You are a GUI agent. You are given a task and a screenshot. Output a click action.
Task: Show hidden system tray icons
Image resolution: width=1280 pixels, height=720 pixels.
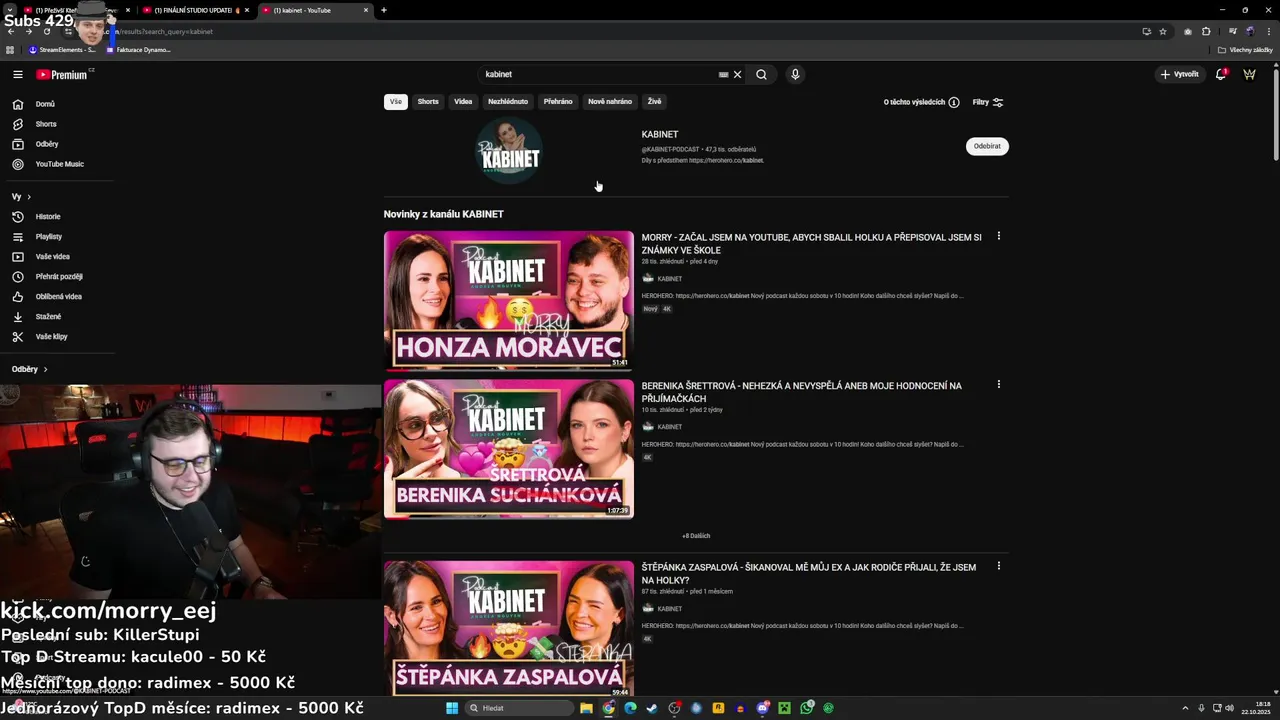(1186, 708)
